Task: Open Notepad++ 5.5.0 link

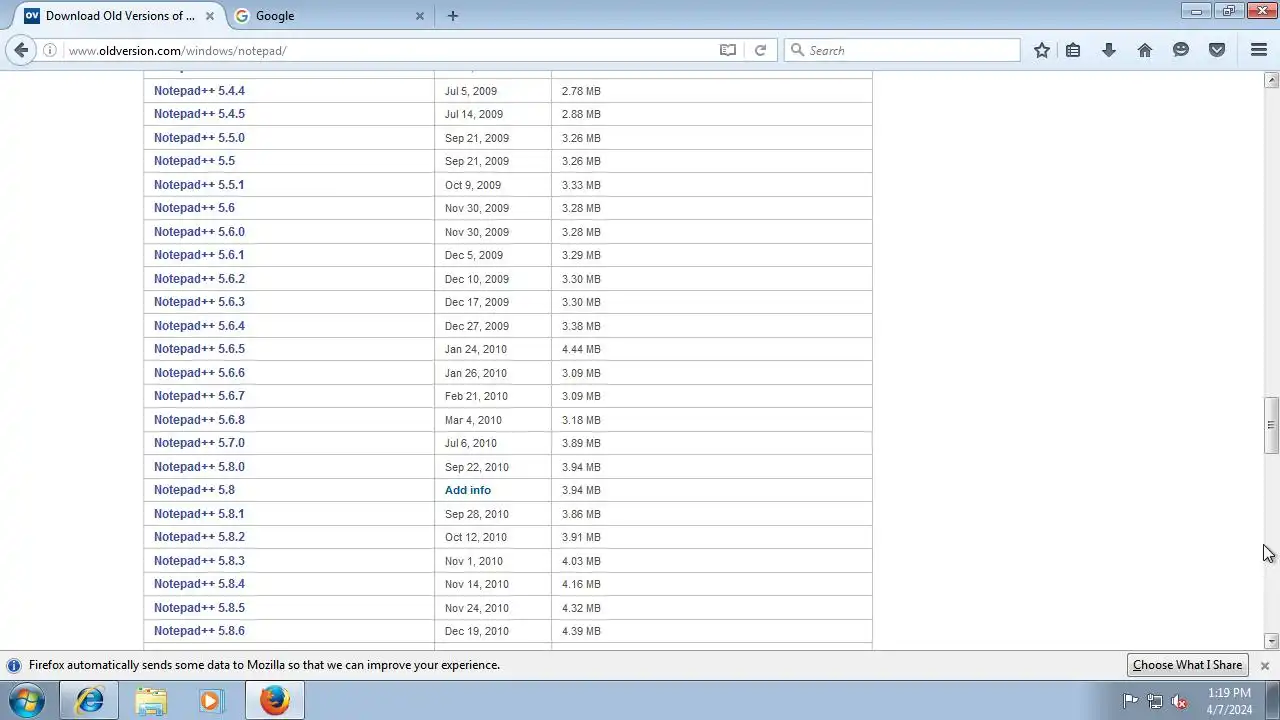Action: pos(199,138)
